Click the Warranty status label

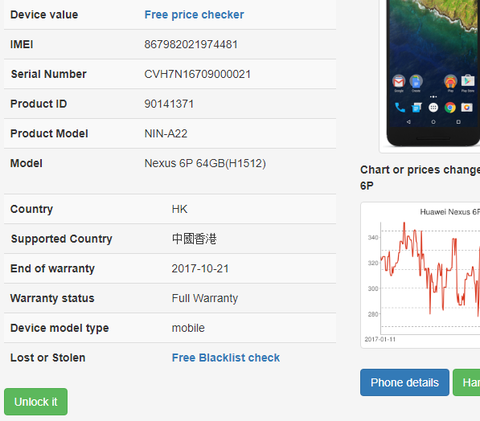pos(52,298)
